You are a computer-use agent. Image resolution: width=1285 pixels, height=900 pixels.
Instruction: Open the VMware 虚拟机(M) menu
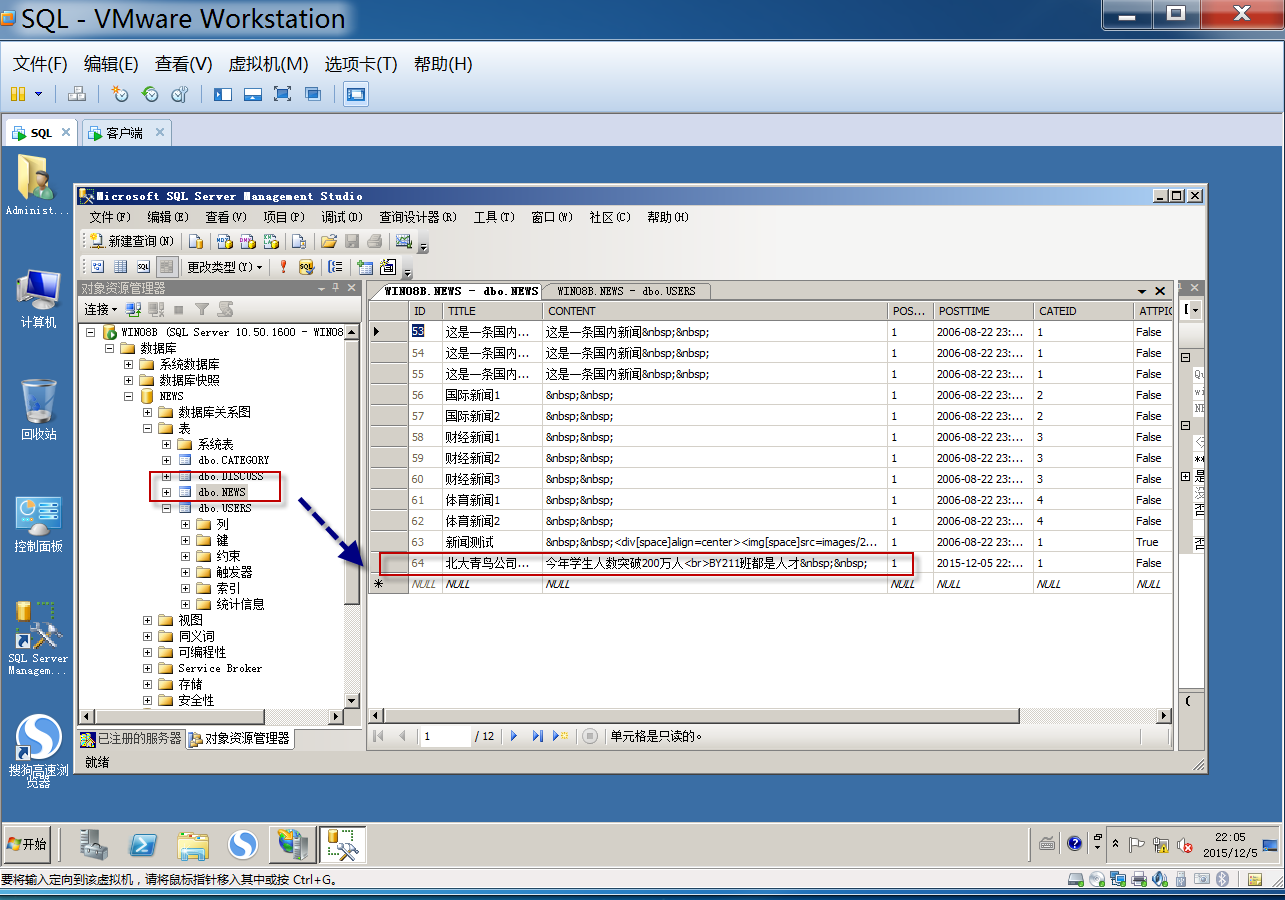268,64
